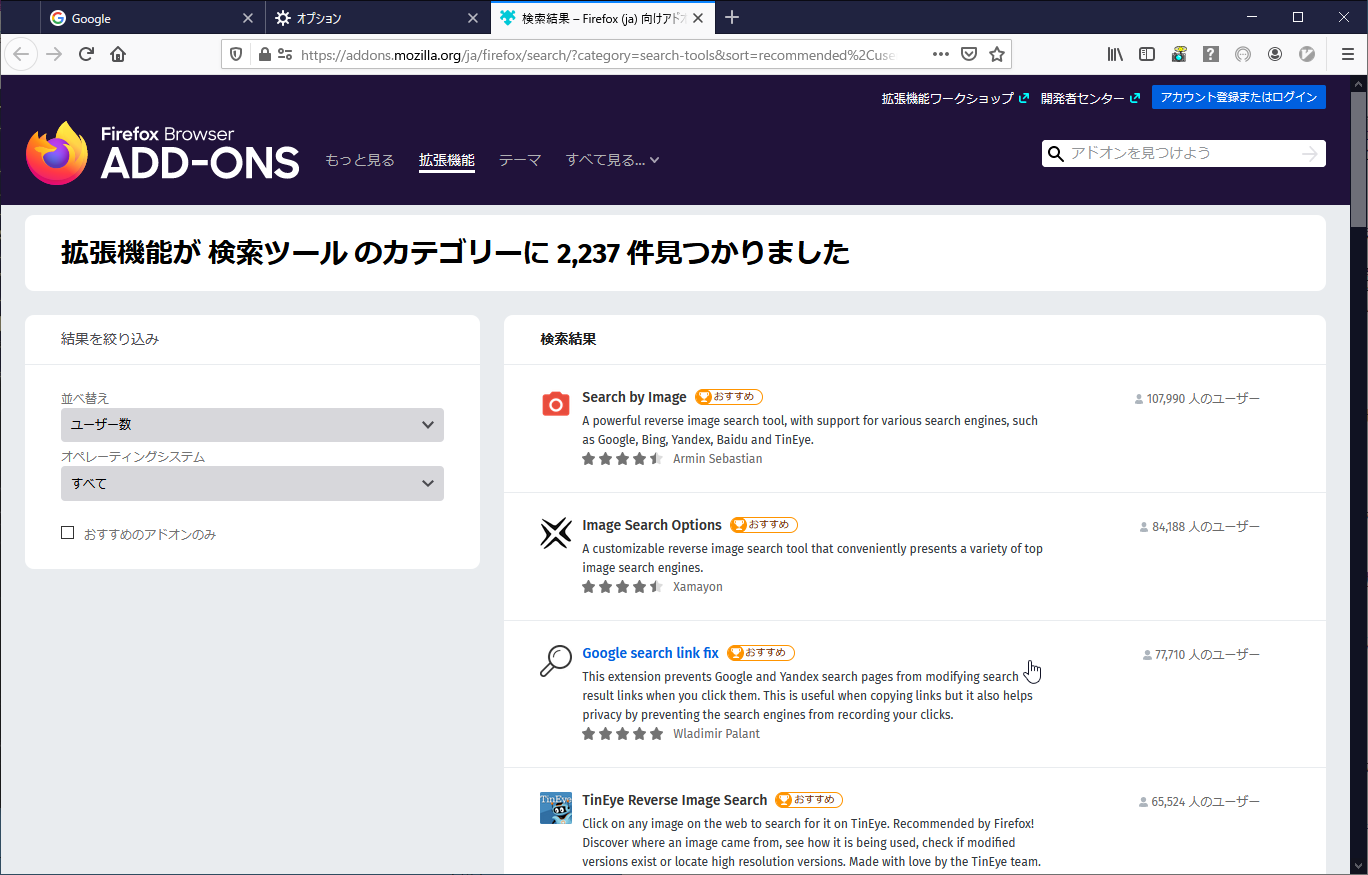Toggle おすすめのアドオンのみ checkbox
The image size is (1368, 875).
click(x=68, y=533)
